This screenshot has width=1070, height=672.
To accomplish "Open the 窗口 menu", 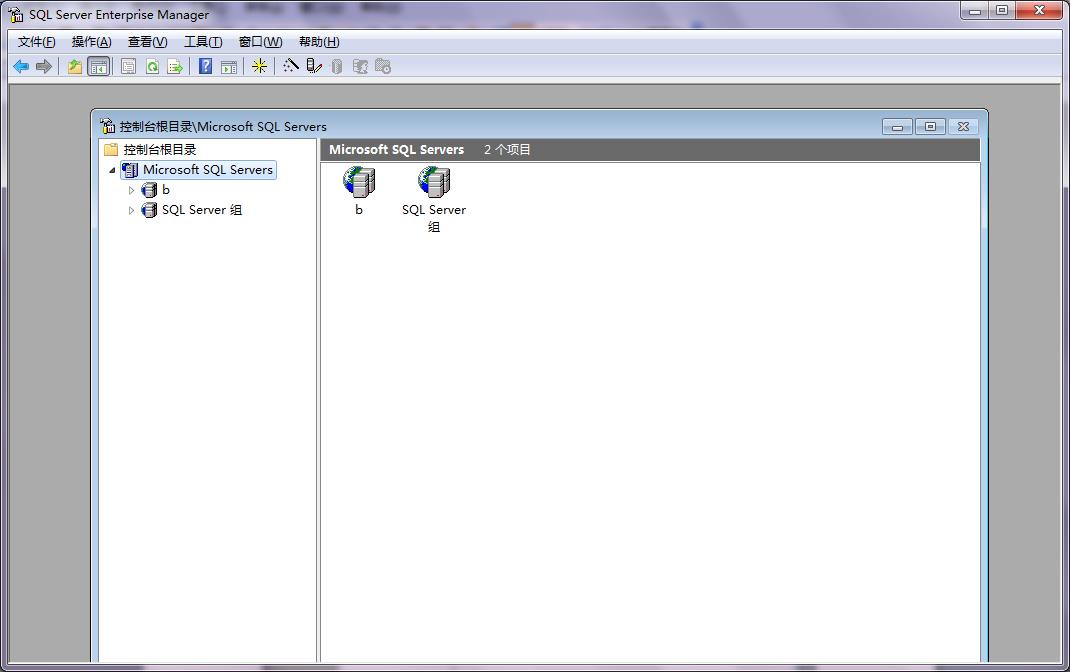I will (258, 41).
